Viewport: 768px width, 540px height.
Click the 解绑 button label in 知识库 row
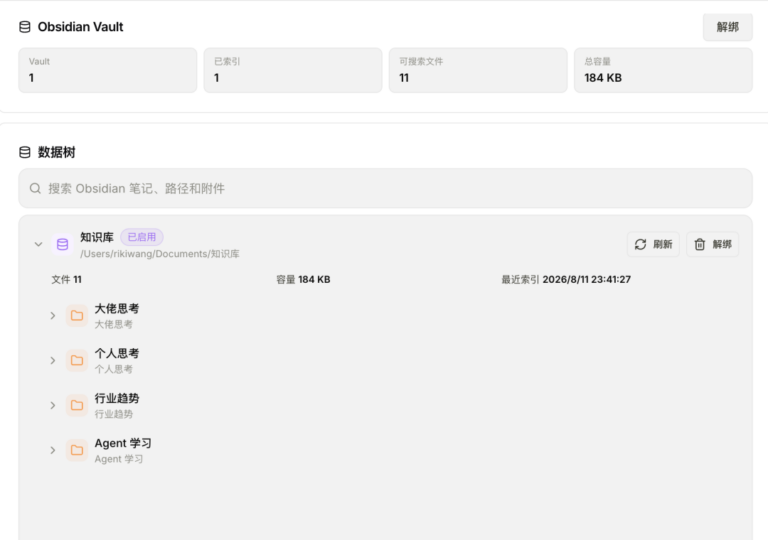[x=722, y=244]
